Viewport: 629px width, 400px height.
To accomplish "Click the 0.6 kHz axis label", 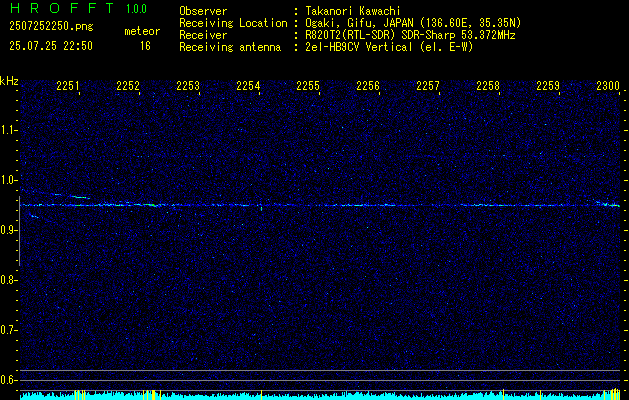I will pos(8,380).
